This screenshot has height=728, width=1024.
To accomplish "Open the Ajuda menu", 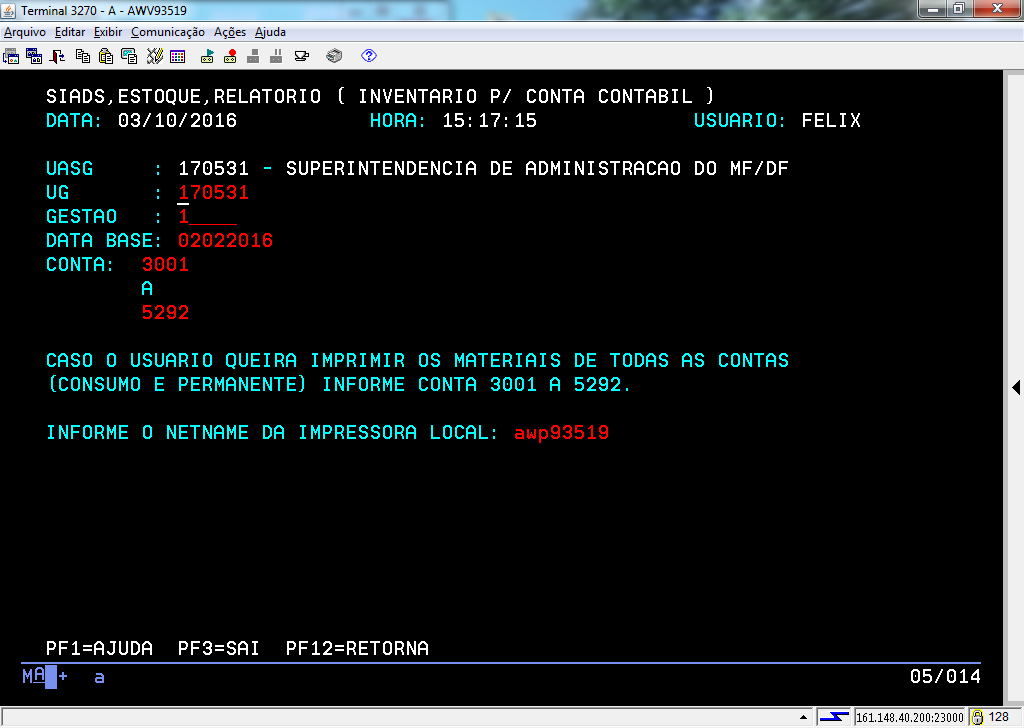I will point(270,32).
